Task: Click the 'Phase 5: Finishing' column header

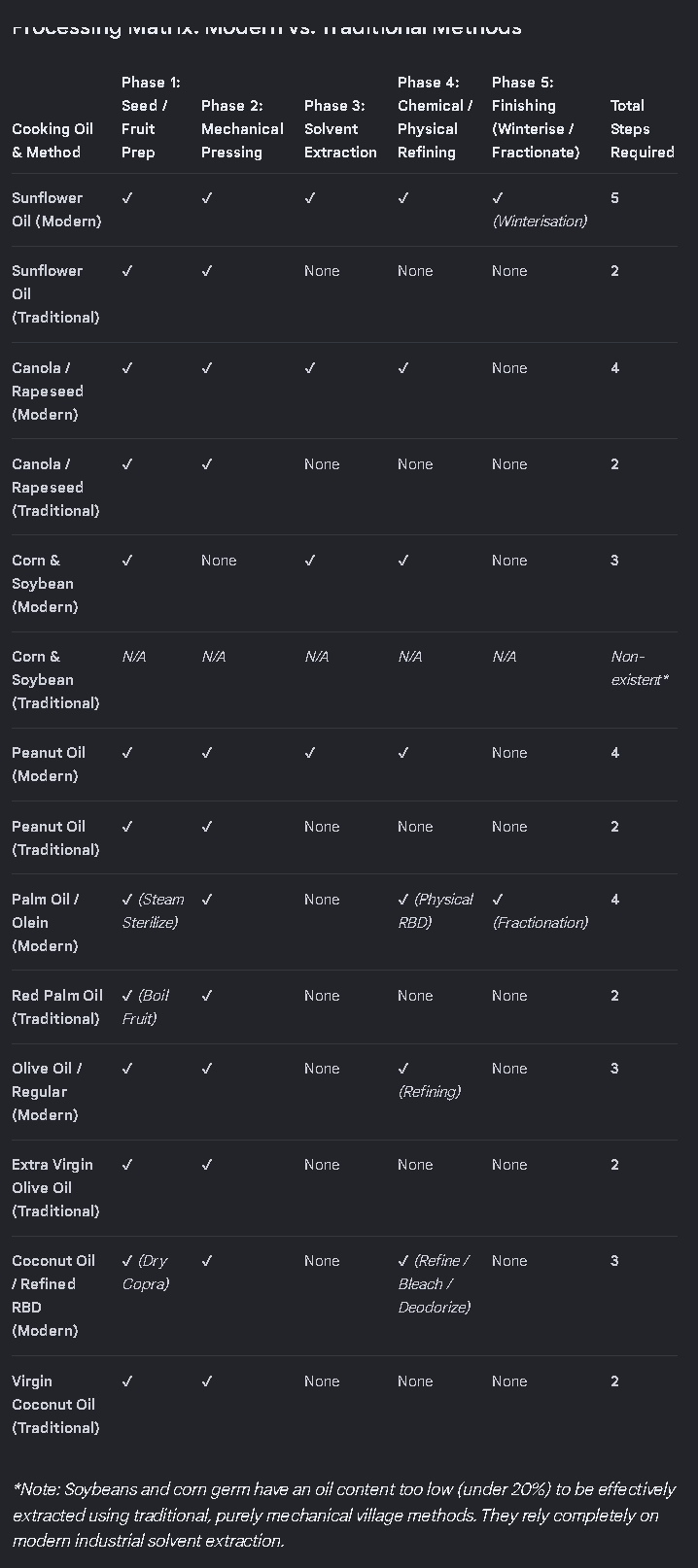Action: point(536,117)
